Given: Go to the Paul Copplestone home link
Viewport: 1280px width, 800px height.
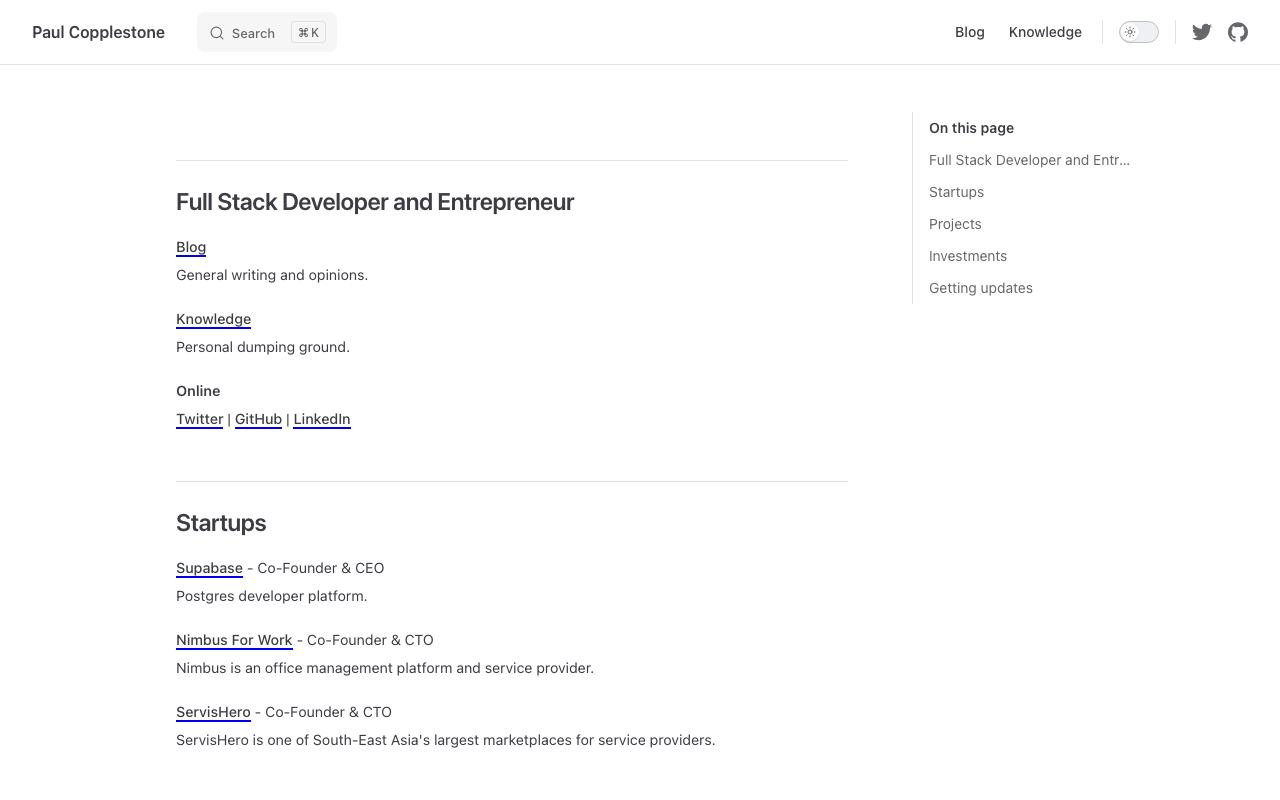Looking at the screenshot, I should pos(98,32).
